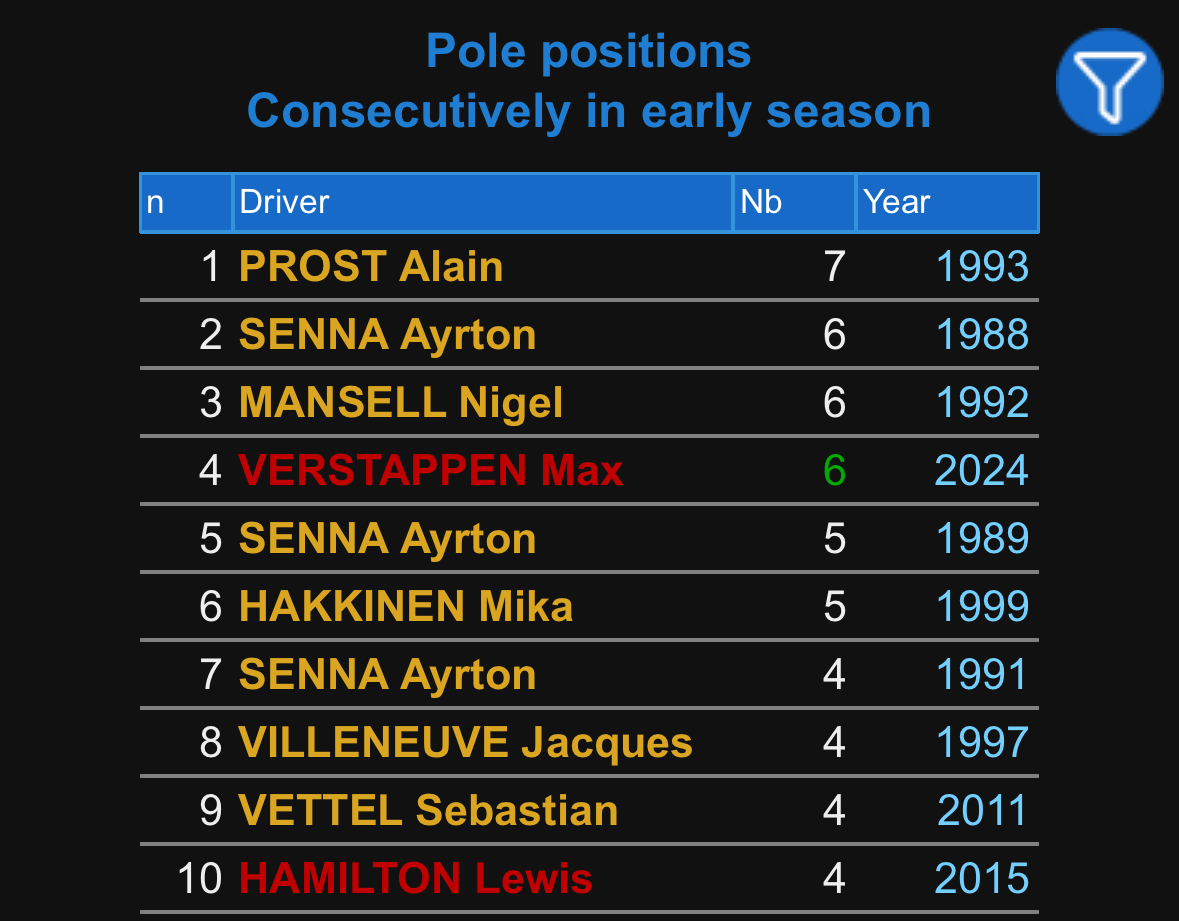Screen dimensions: 1179x921
Task: Sort by the Driver column header
Action: 285,203
